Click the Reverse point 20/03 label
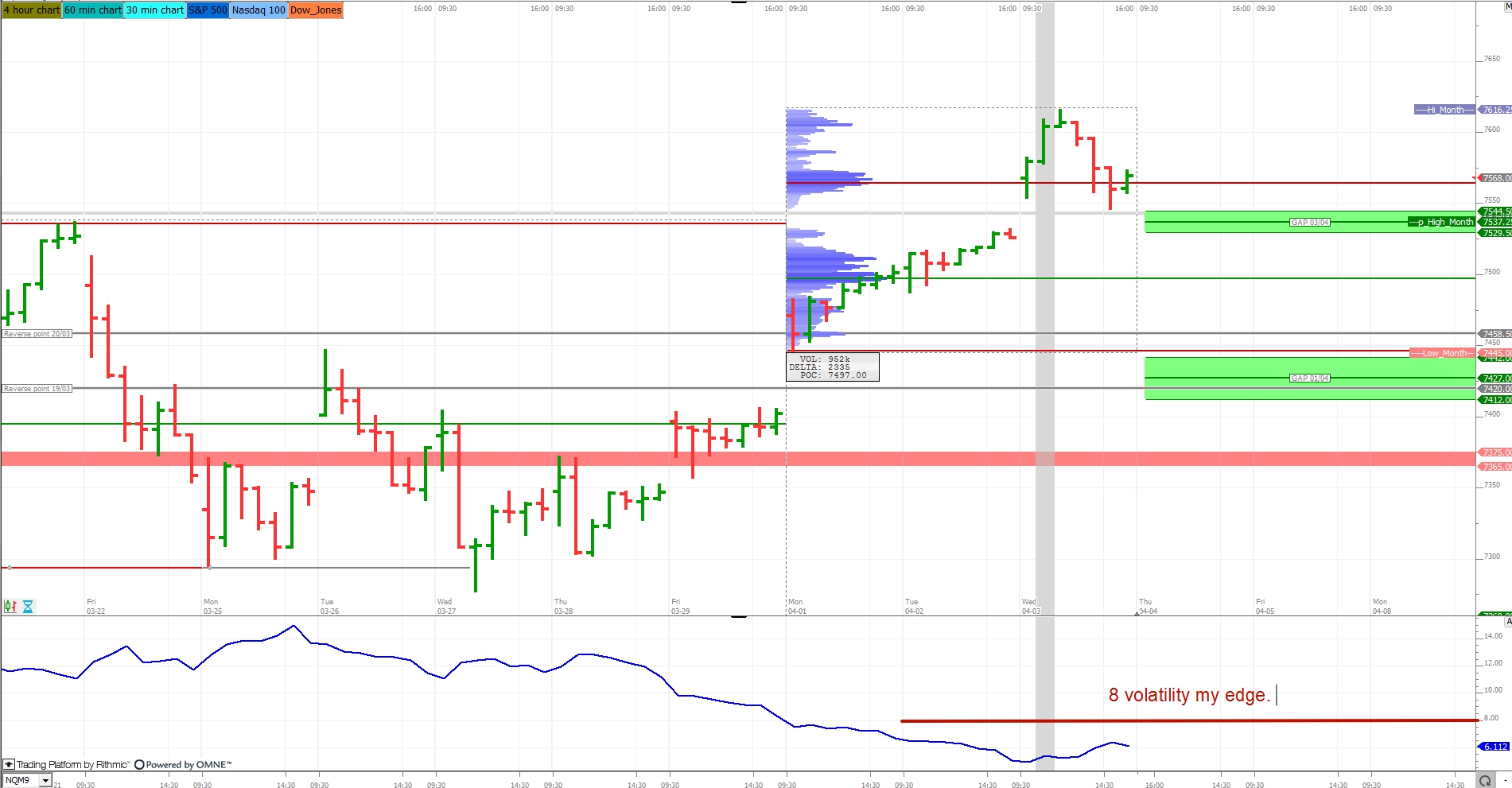This screenshot has width=1512, height=788. click(37, 334)
